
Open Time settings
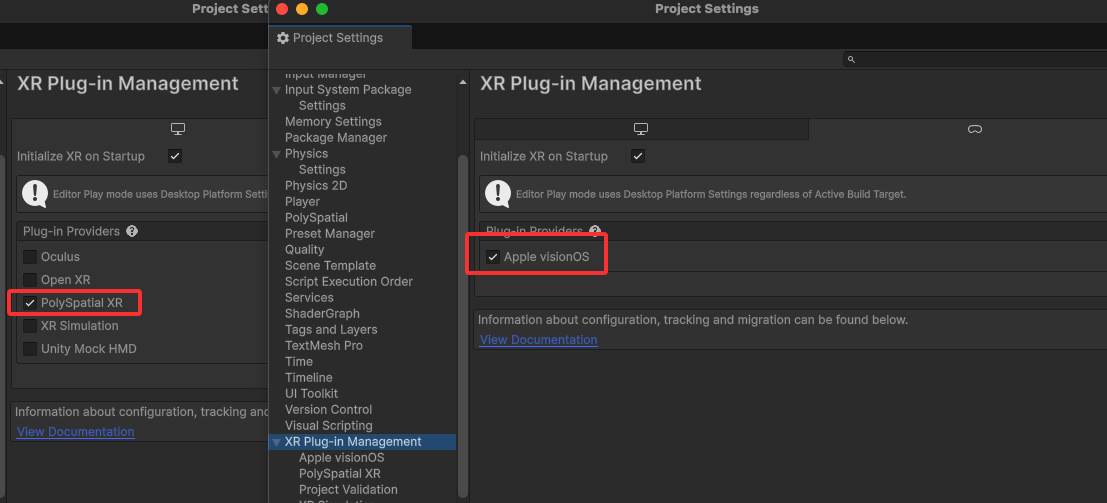(x=299, y=362)
